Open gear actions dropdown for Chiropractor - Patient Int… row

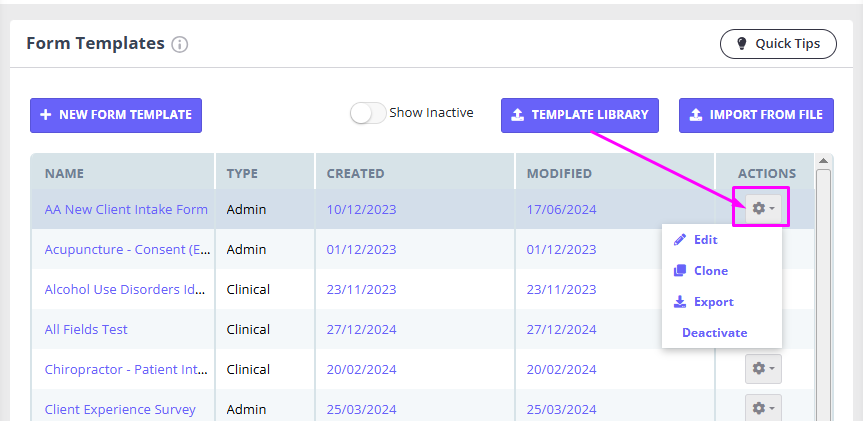[763, 369]
